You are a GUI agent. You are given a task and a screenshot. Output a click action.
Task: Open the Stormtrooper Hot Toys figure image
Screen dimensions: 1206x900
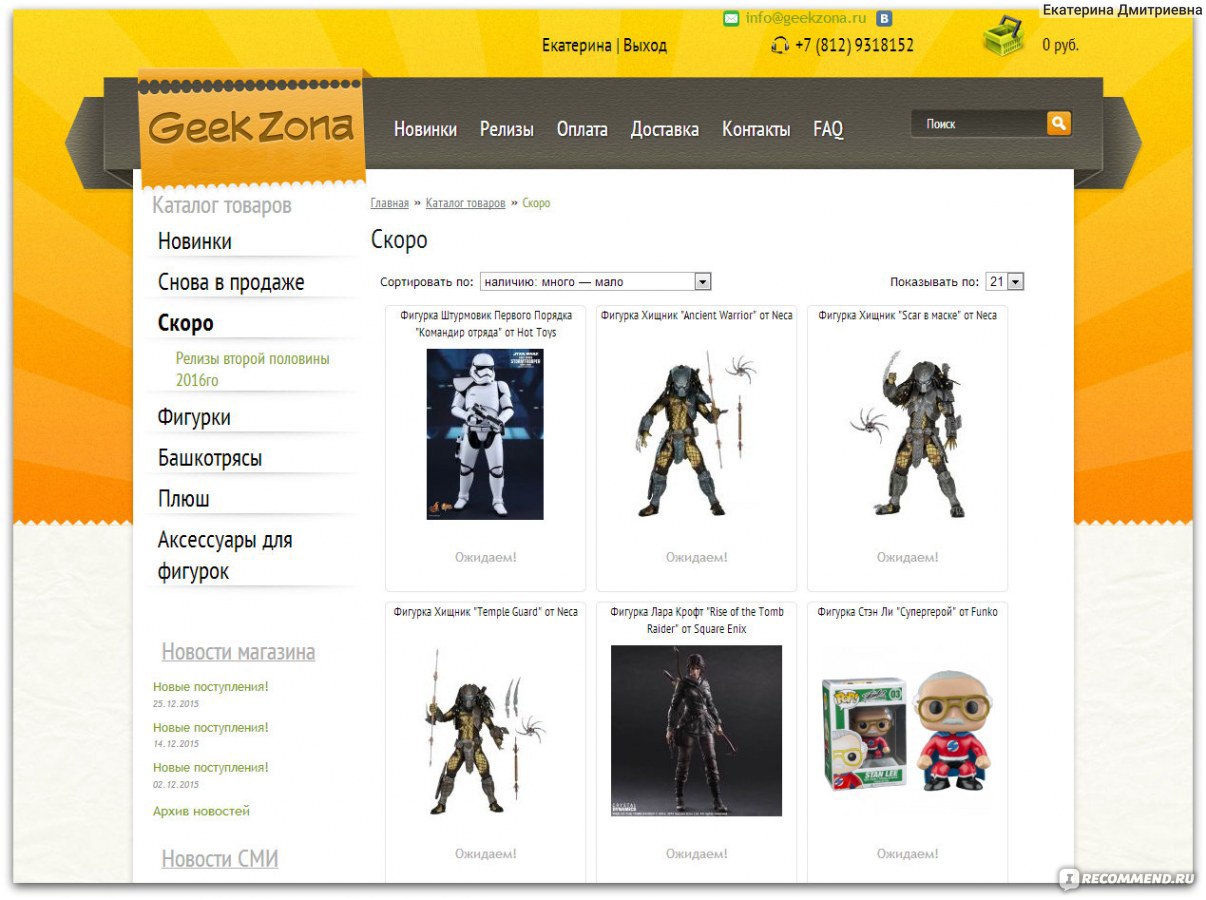click(485, 434)
